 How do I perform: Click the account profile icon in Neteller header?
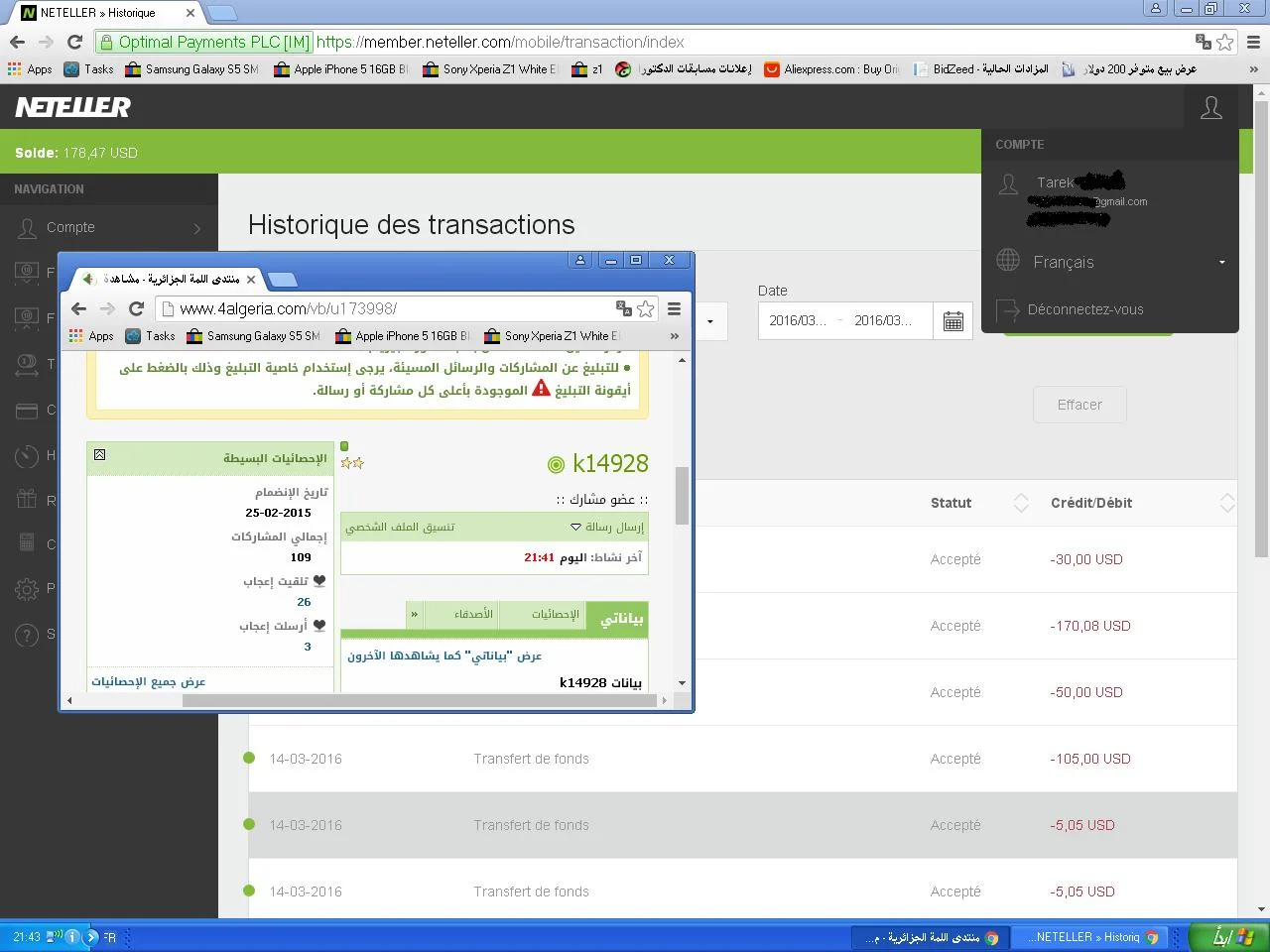click(x=1210, y=107)
